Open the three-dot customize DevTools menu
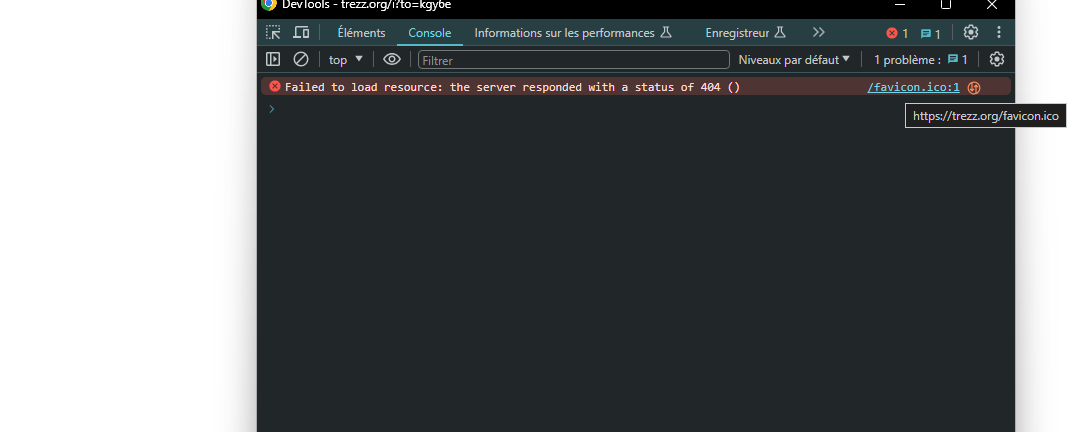 [x=999, y=32]
